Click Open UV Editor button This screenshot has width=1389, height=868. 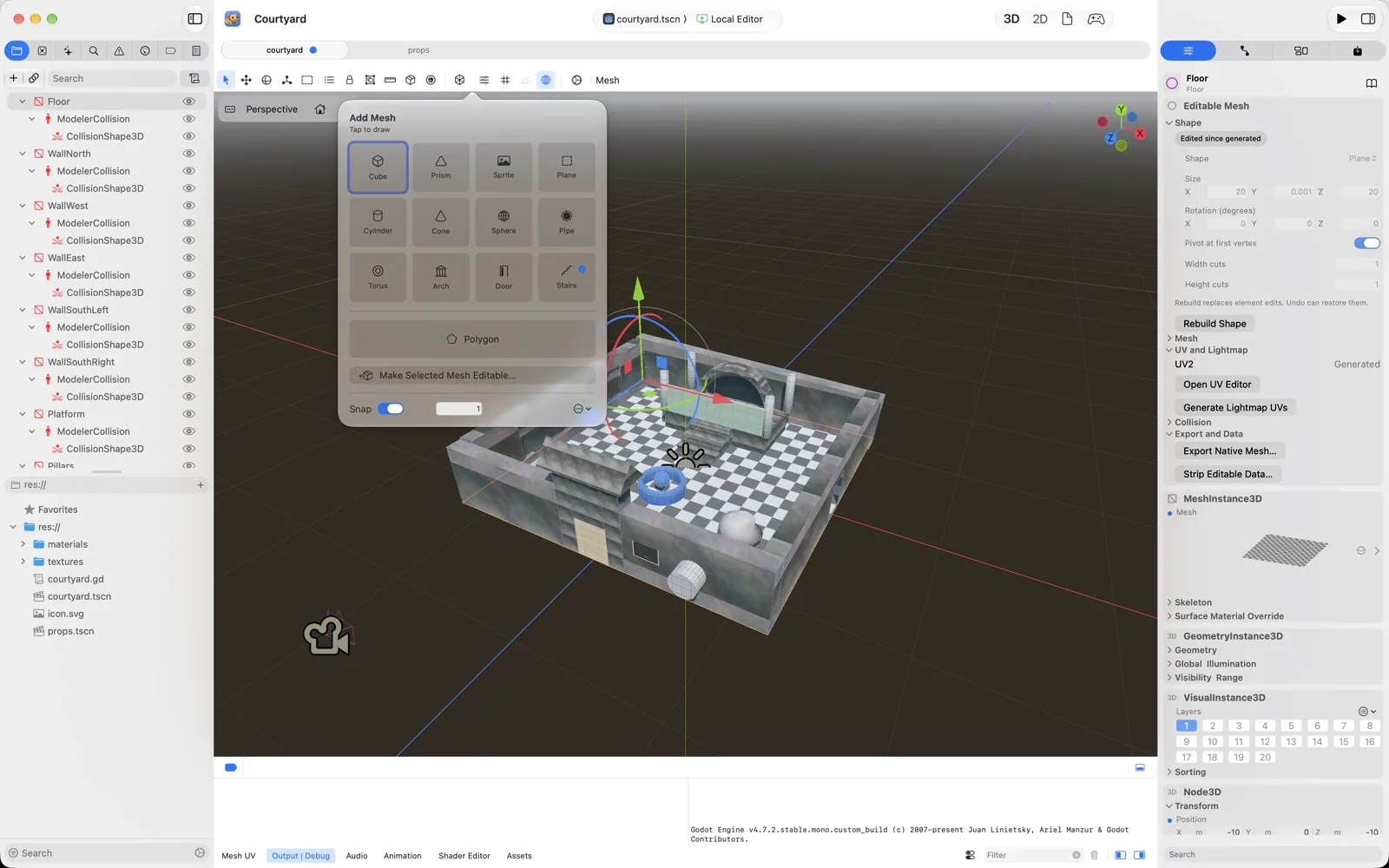[1217, 385]
